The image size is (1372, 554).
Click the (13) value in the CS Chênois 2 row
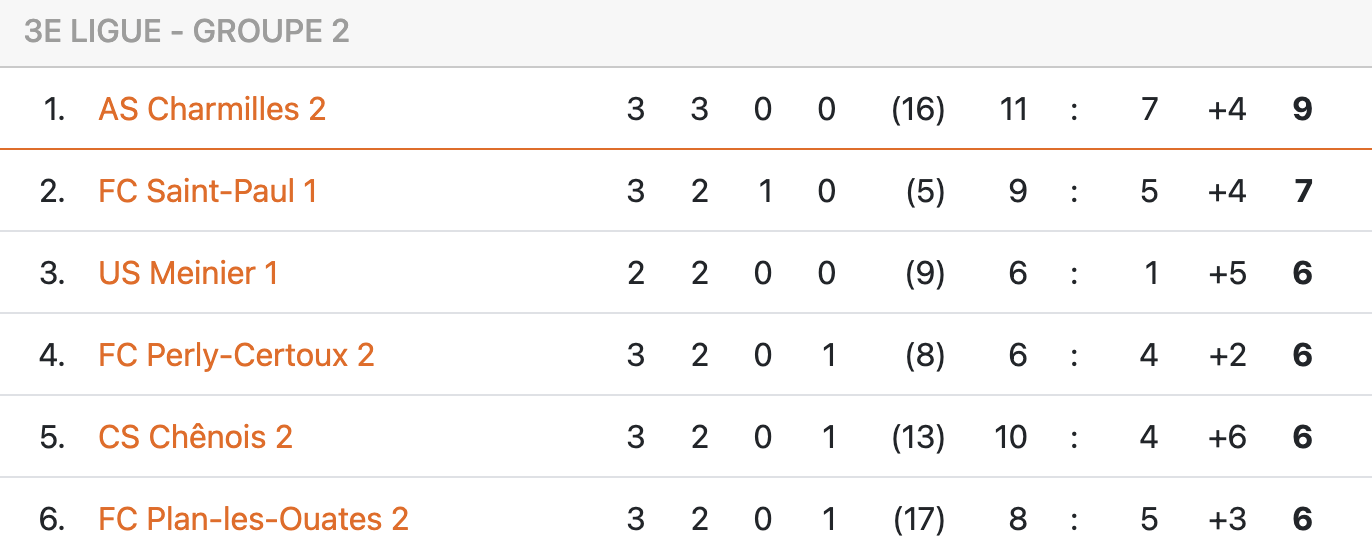pos(918,437)
